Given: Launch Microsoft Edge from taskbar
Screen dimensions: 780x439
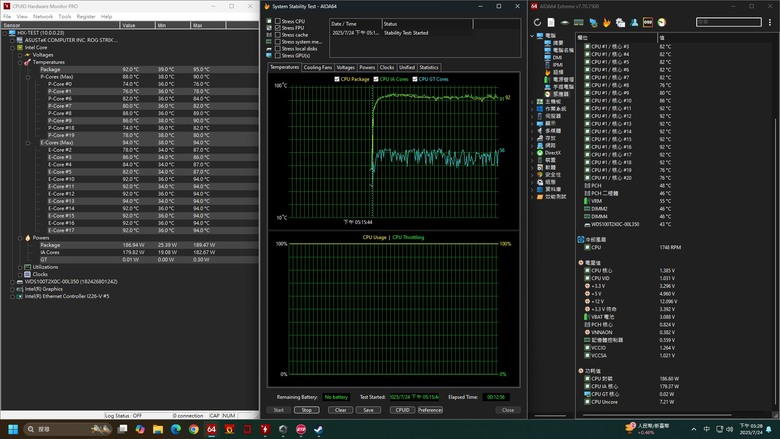Looking at the screenshot, I should pos(176,429).
